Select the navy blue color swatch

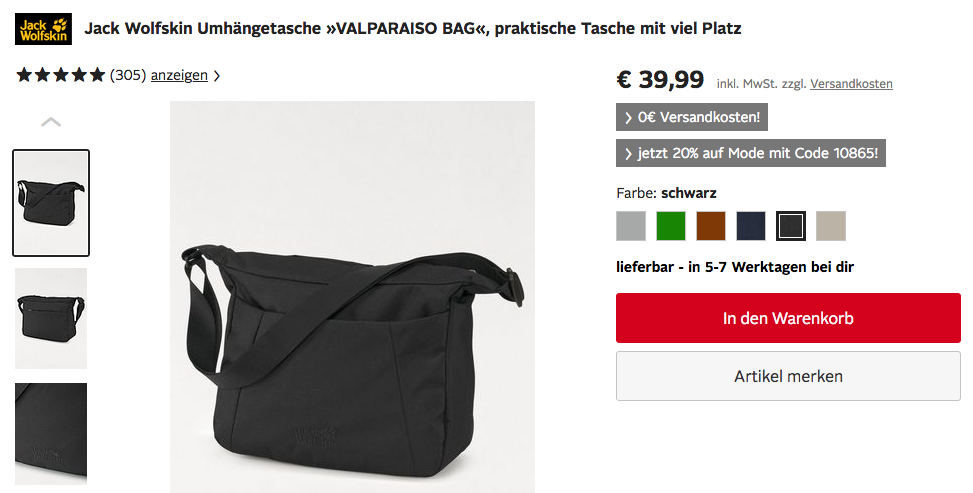pos(751,226)
